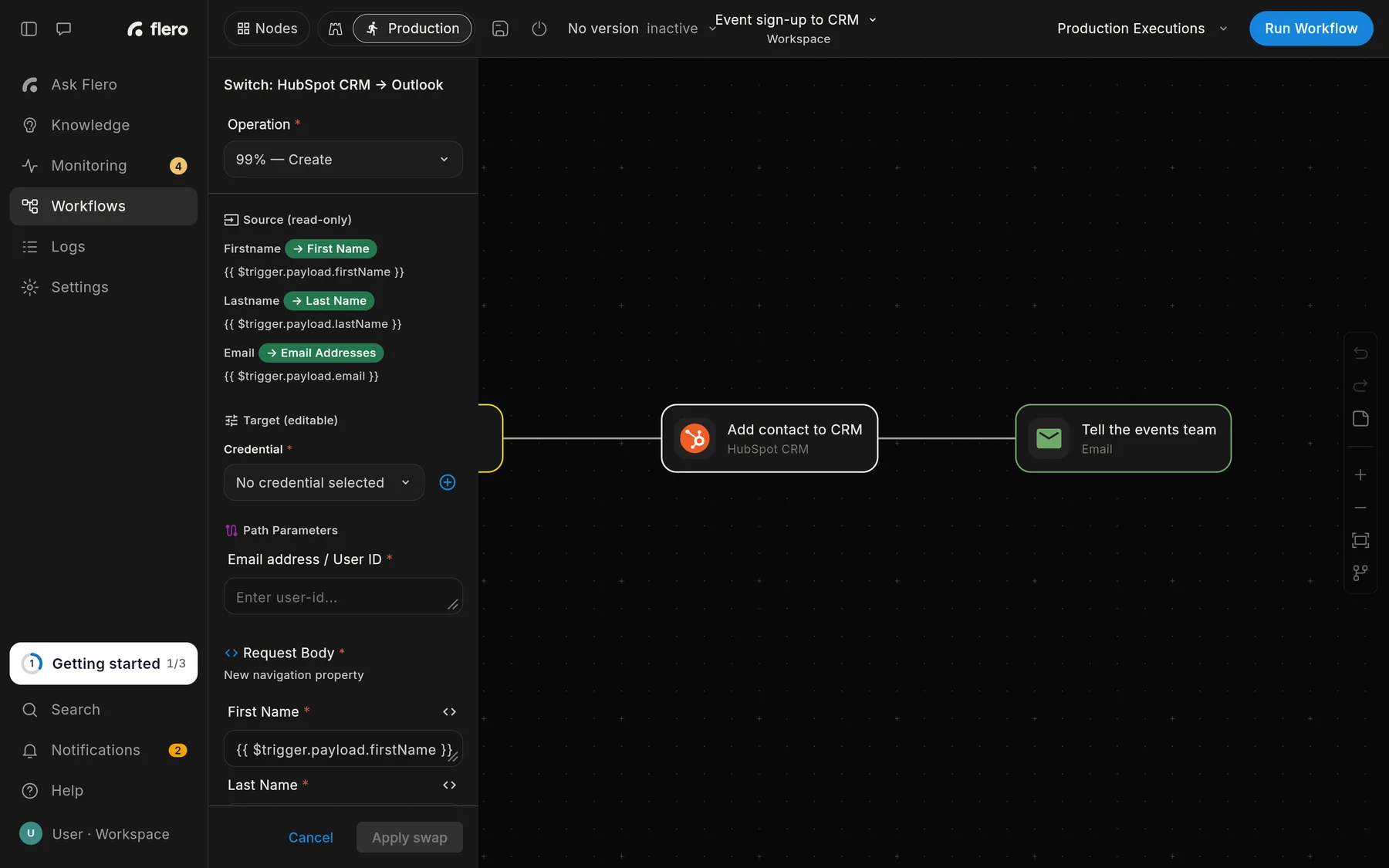This screenshot has width=1389, height=868.
Task: Add a sticky note to canvas
Action: (x=1360, y=418)
